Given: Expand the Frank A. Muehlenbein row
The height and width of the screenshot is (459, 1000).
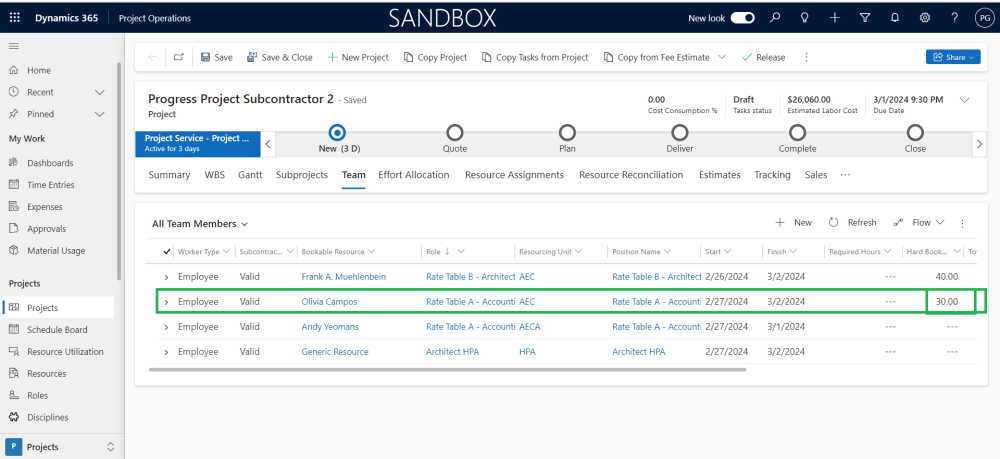Looking at the screenshot, I should pyautogui.click(x=166, y=277).
